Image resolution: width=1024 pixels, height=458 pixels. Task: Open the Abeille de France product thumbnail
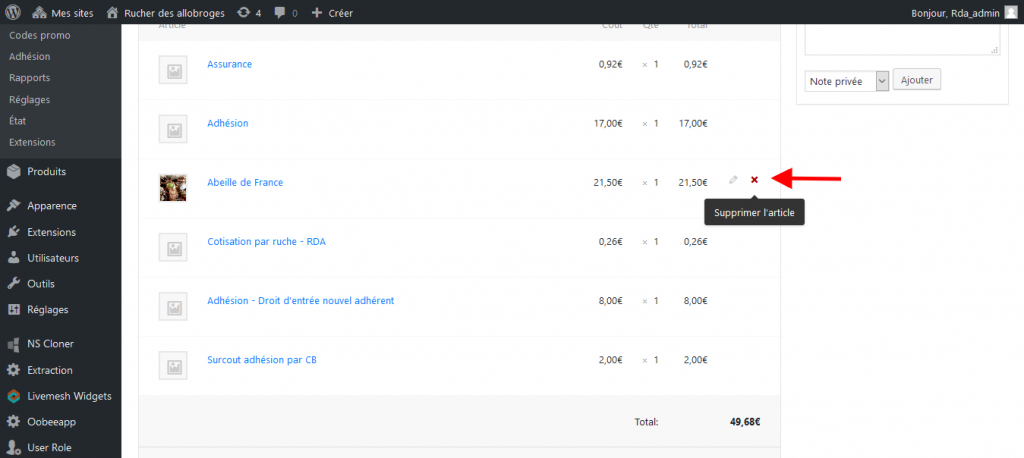click(173, 187)
